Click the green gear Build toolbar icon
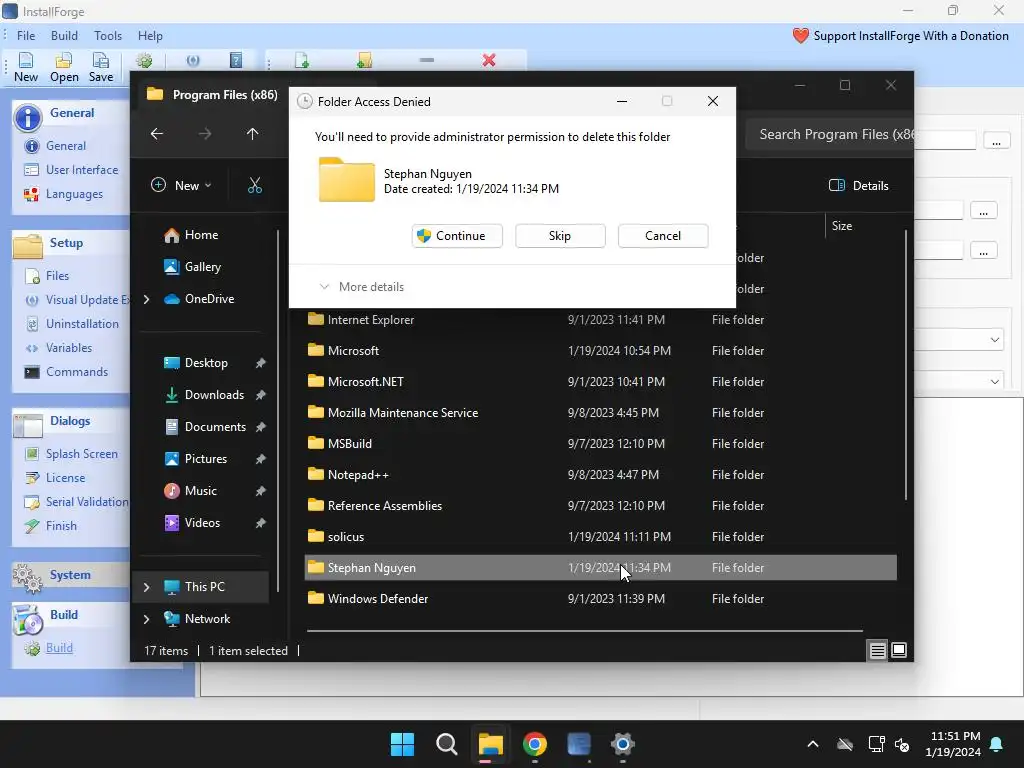 144,61
